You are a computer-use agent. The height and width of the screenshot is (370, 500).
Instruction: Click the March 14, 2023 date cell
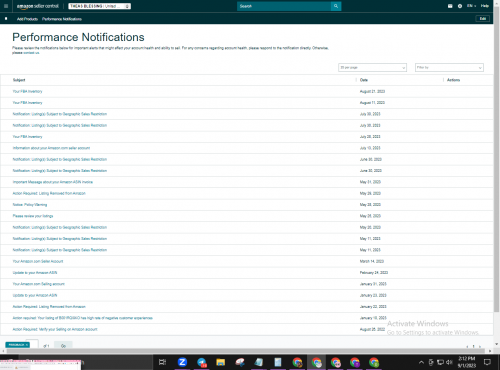pos(372,261)
